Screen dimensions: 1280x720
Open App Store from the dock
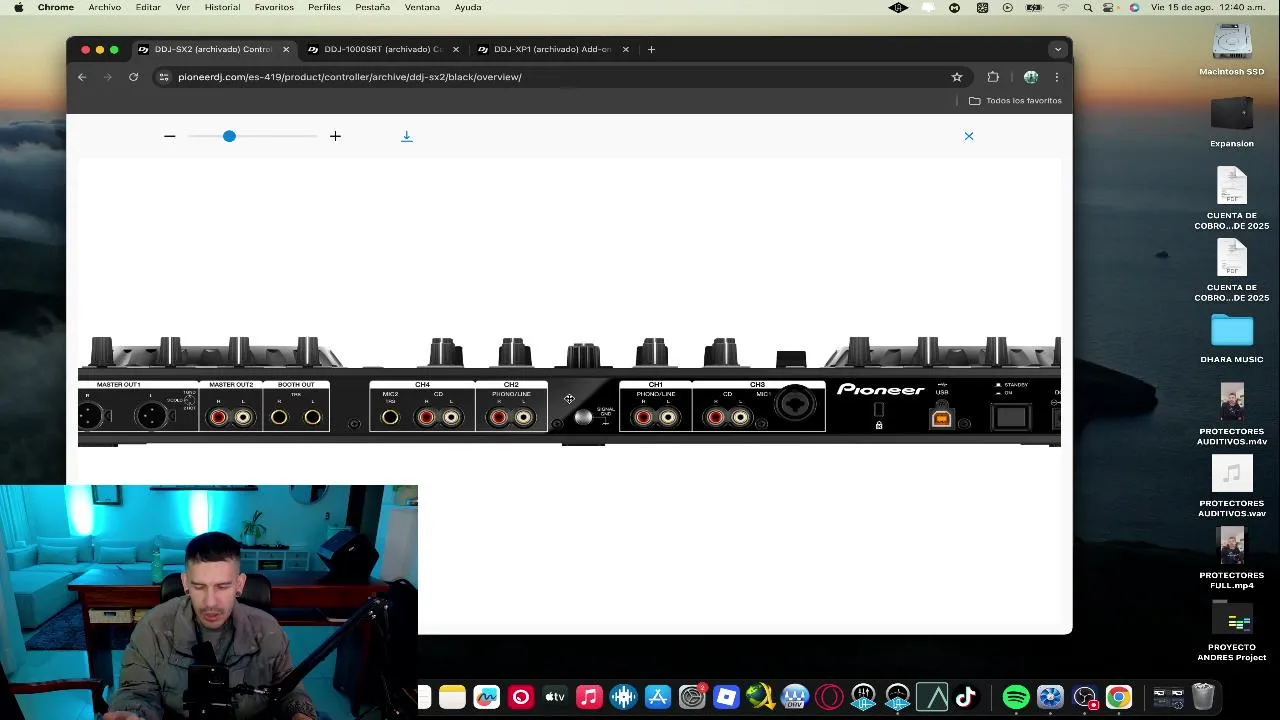click(658, 697)
